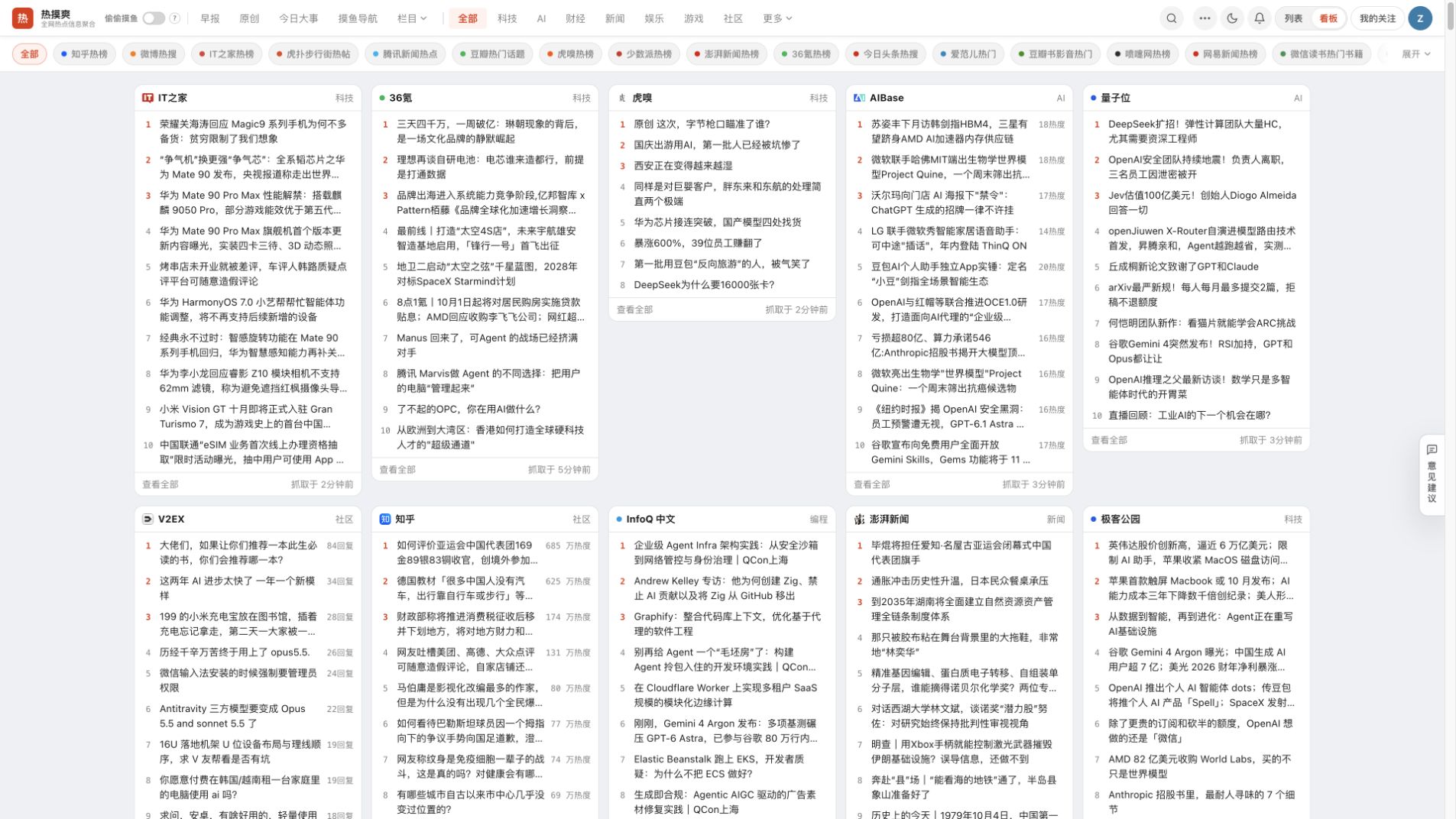The image size is (1456, 819).
Task: Open the 摸鱼导航 menu item
Action: point(358,18)
